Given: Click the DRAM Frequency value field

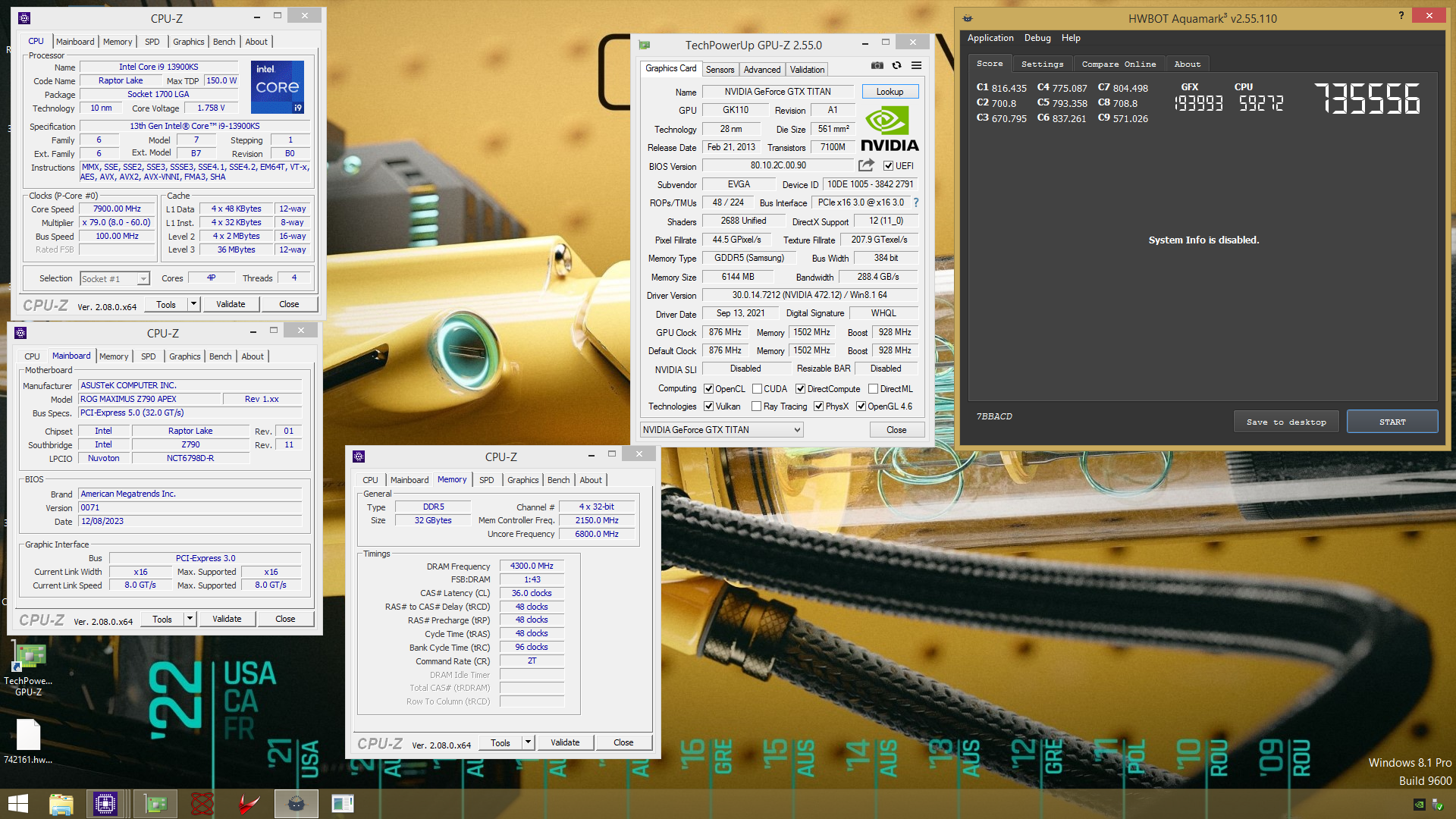Looking at the screenshot, I should [x=531, y=566].
